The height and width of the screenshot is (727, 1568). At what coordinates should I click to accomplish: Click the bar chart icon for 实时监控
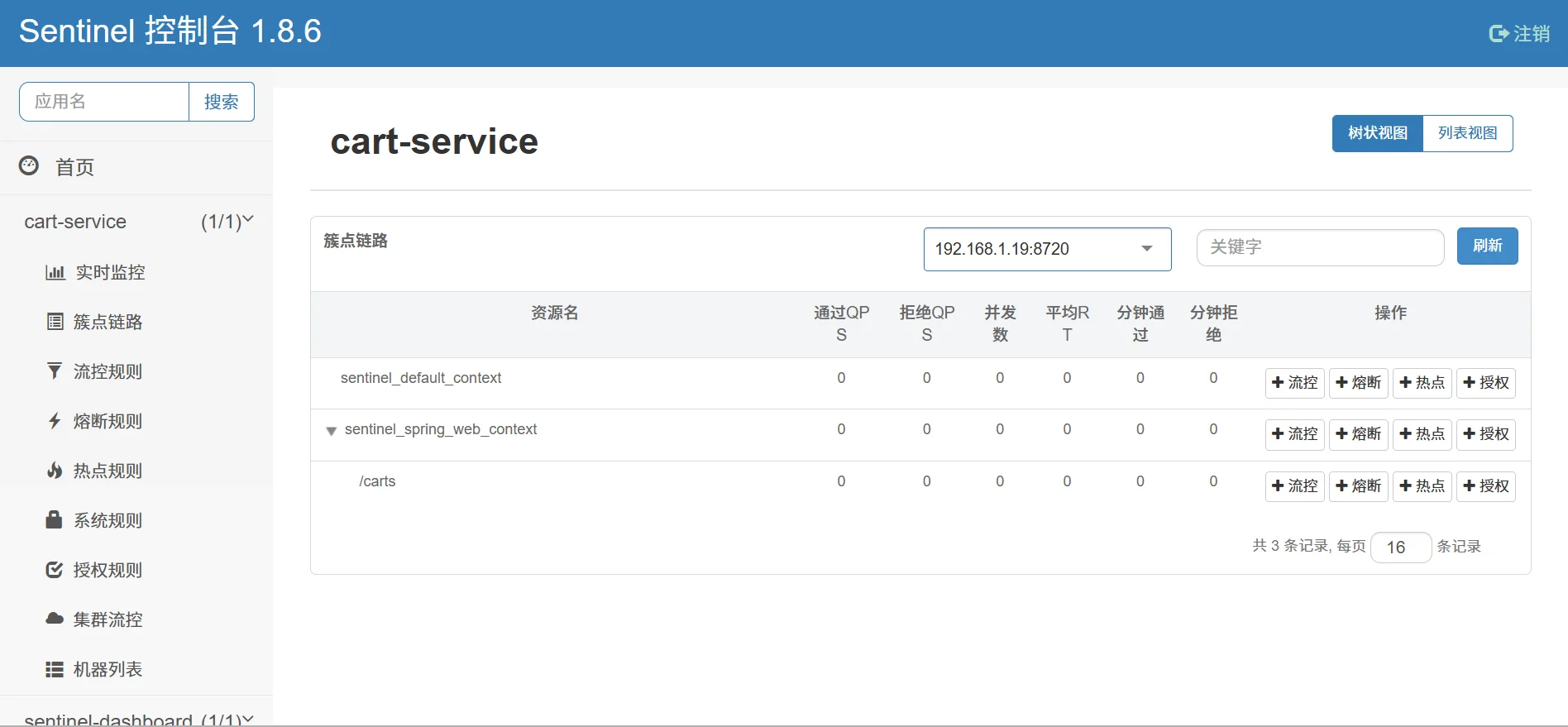point(55,272)
